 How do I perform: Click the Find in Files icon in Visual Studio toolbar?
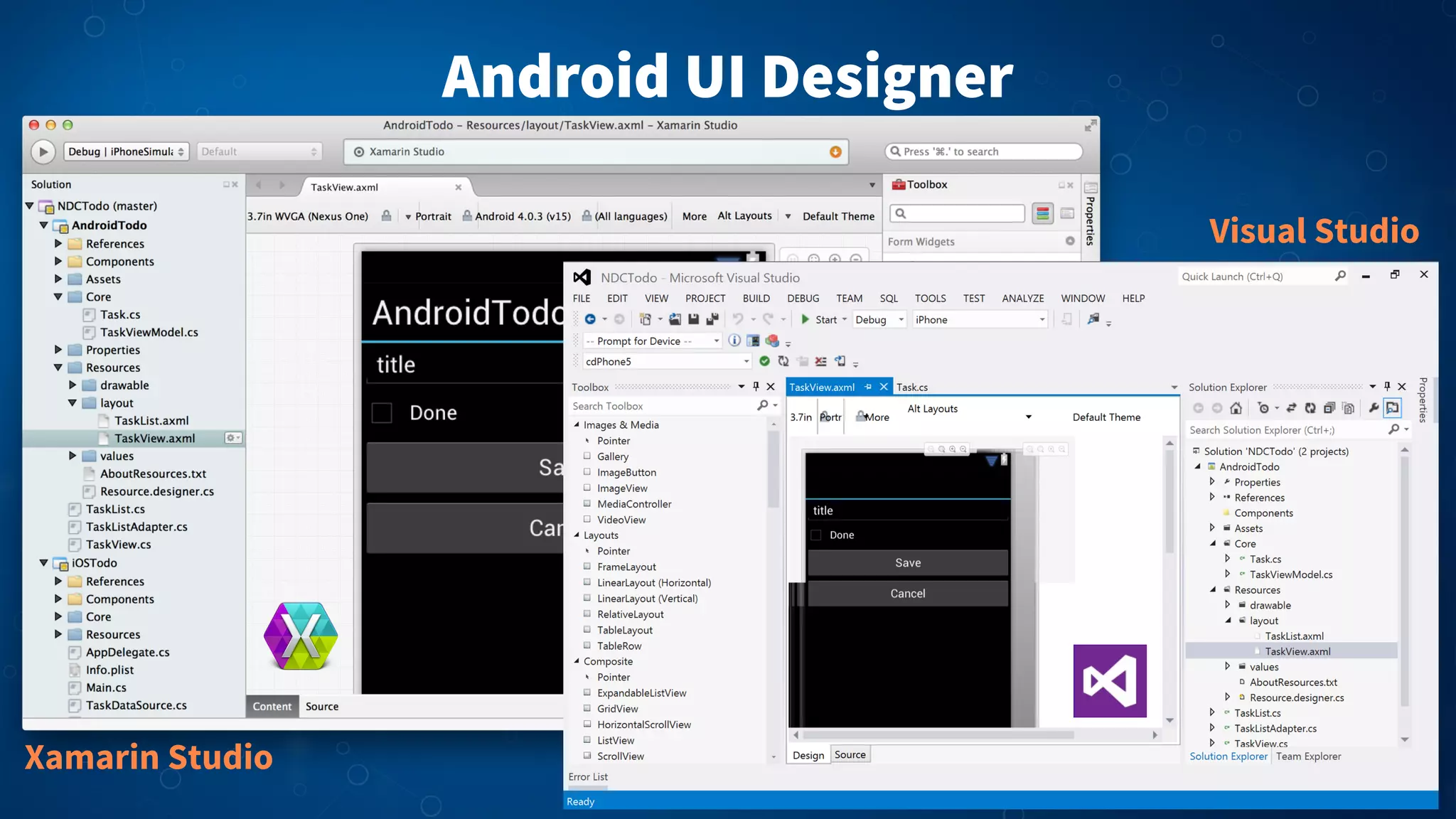click(x=1093, y=319)
